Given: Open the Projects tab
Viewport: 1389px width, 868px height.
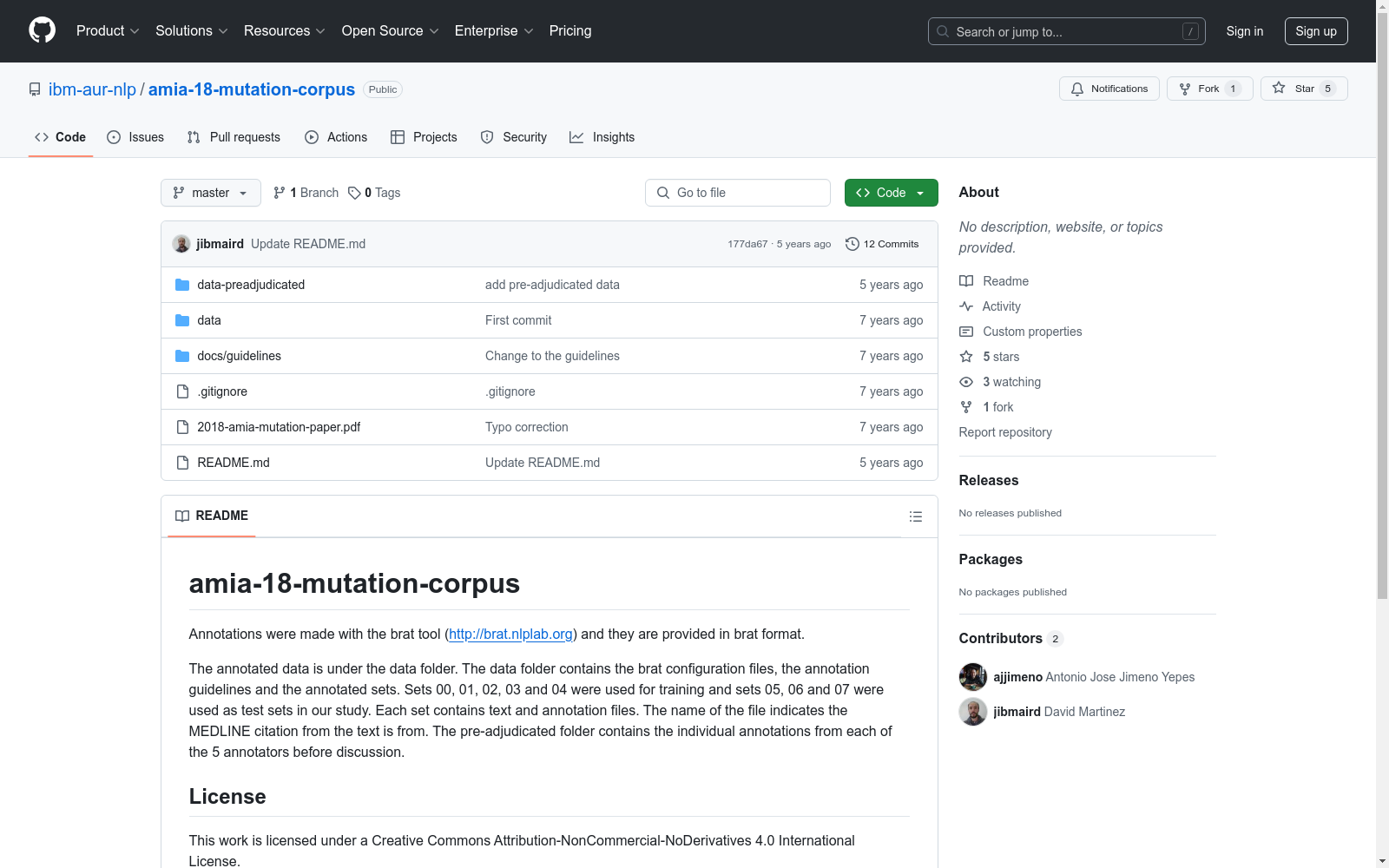Looking at the screenshot, I should pyautogui.click(x=424, y=137).
